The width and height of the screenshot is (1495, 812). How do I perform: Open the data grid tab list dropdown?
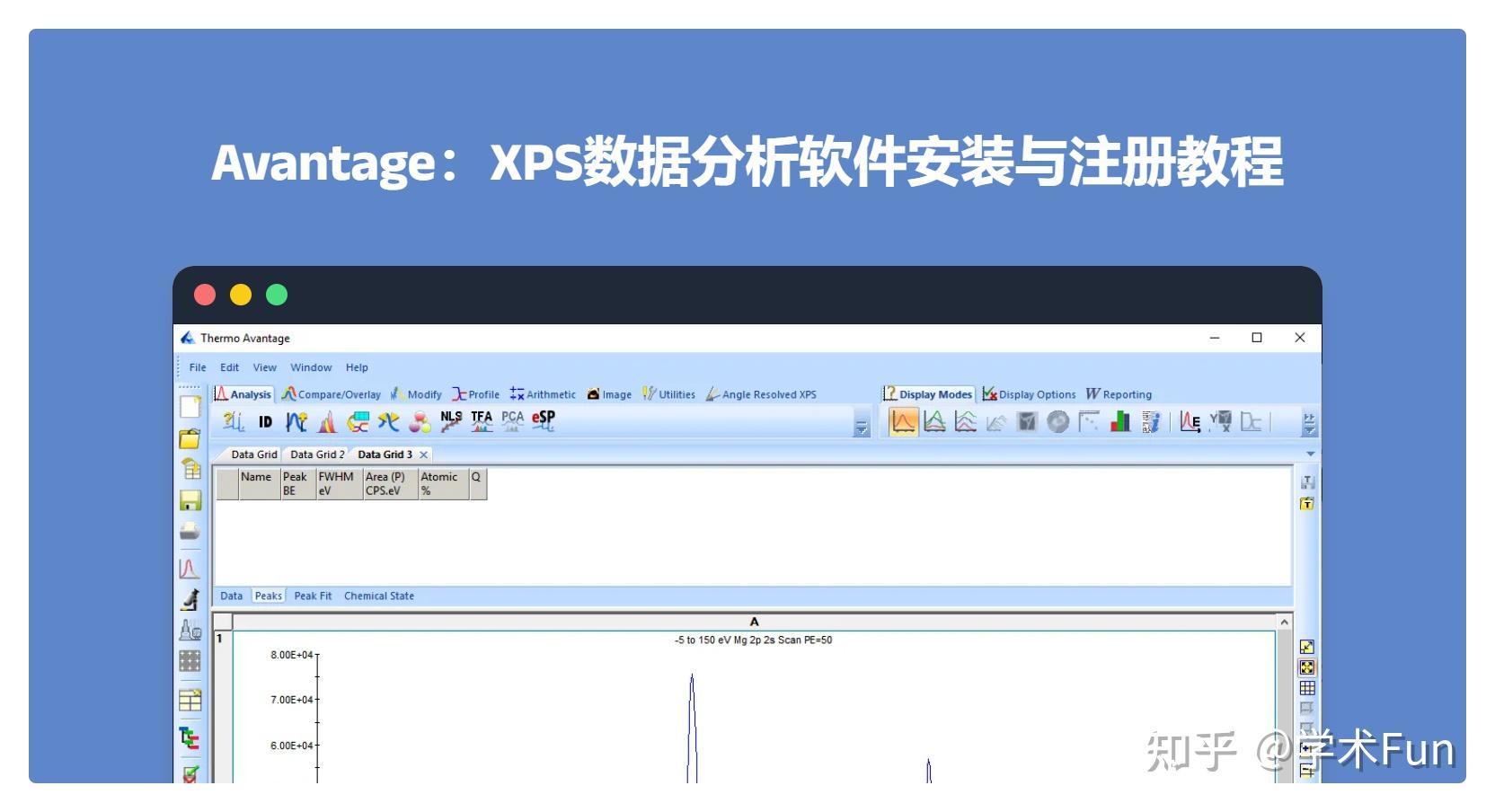point(1309,453)
